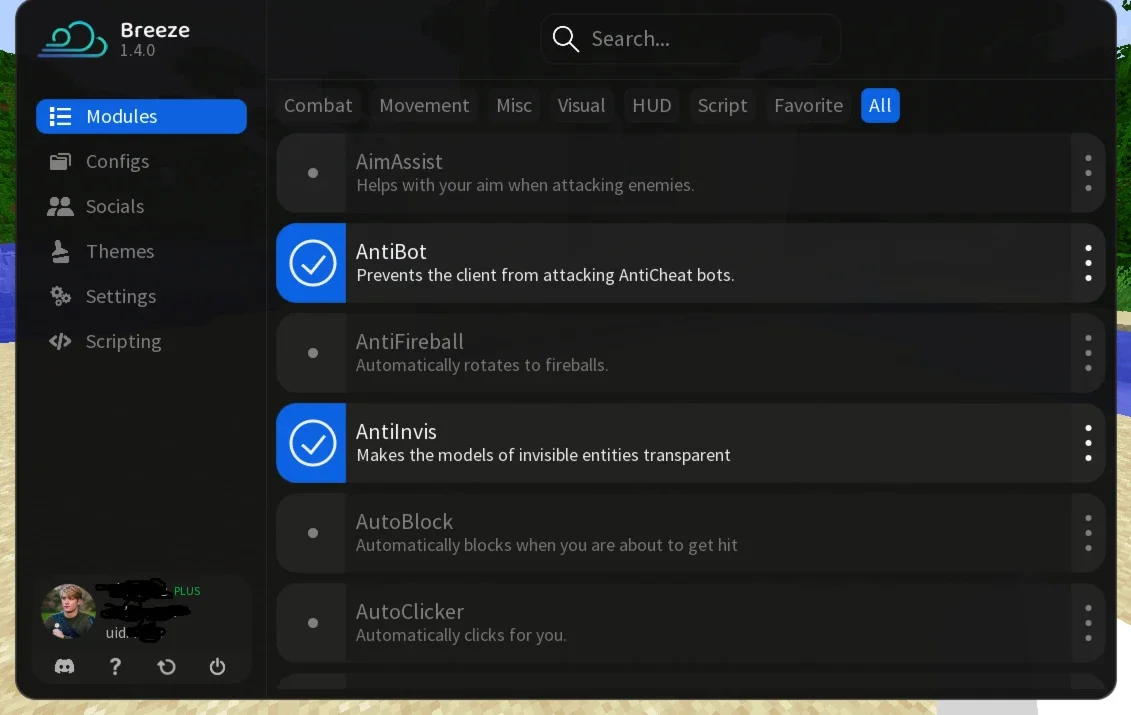Screen dimensions: 1131x715
Task: Click the Breeze cloud logo
Action: 73,39
